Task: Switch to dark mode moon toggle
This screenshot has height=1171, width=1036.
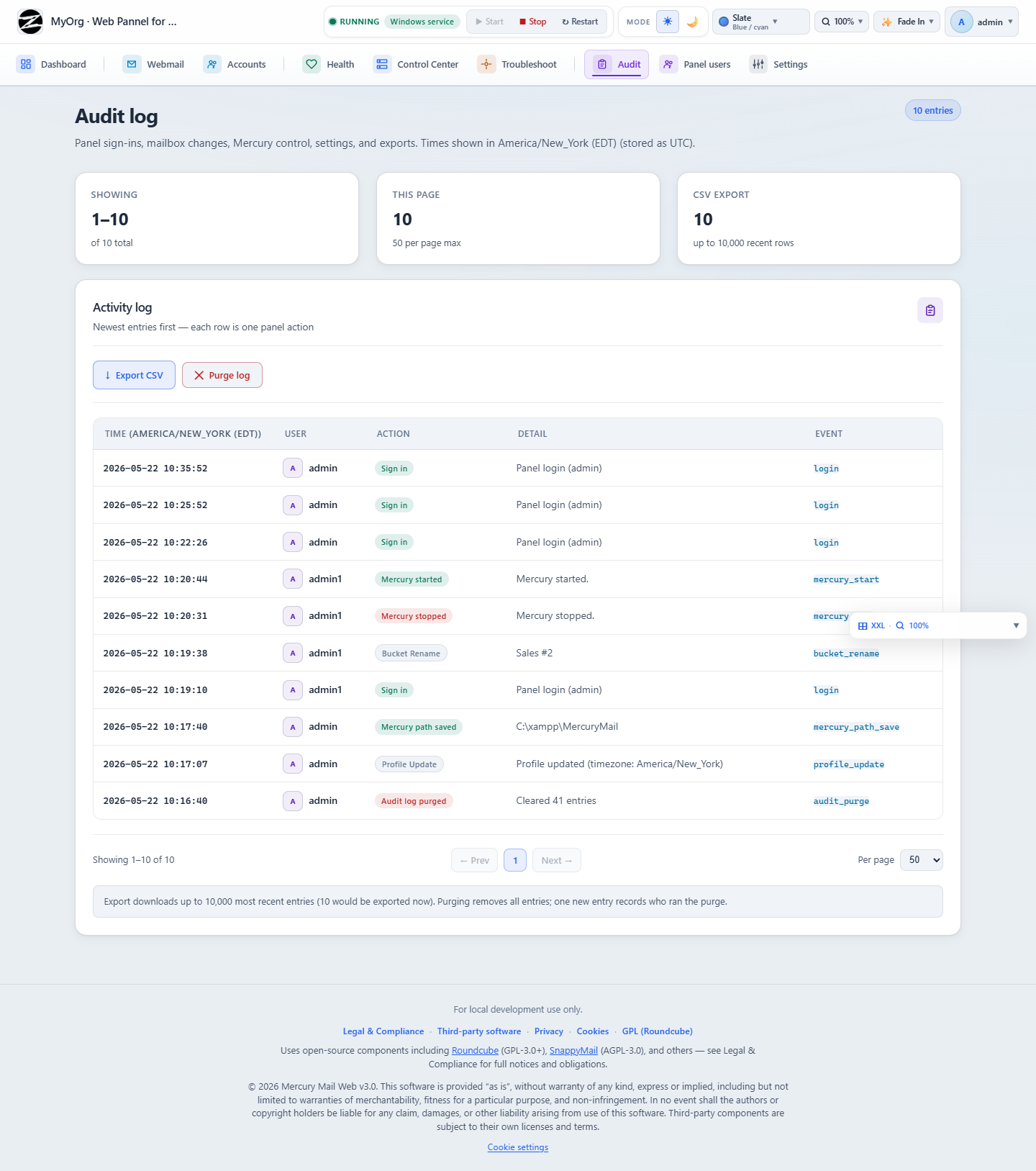Action: tap(692, 22)
